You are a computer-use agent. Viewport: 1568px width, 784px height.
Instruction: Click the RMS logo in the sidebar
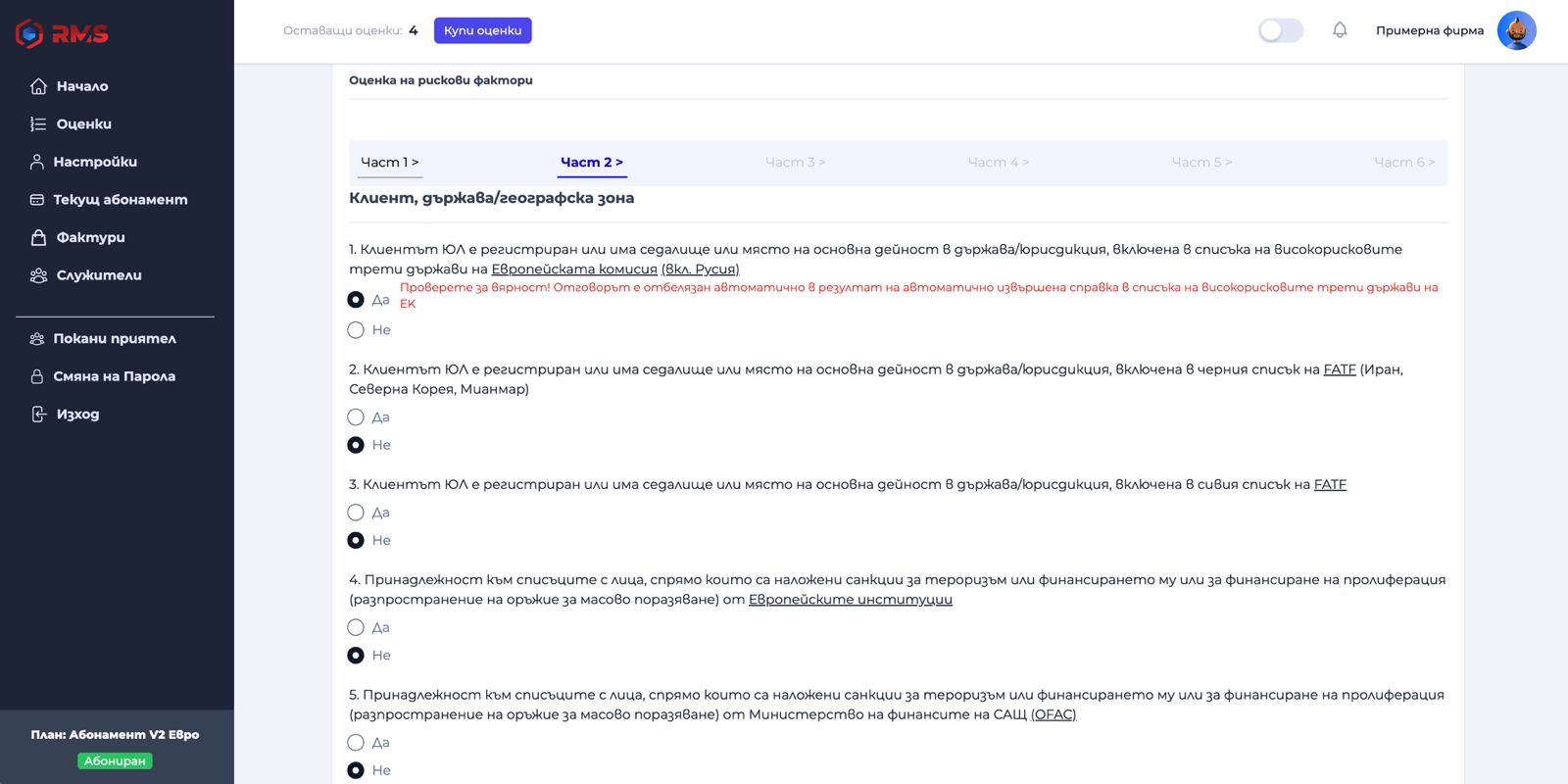[62, 33]
